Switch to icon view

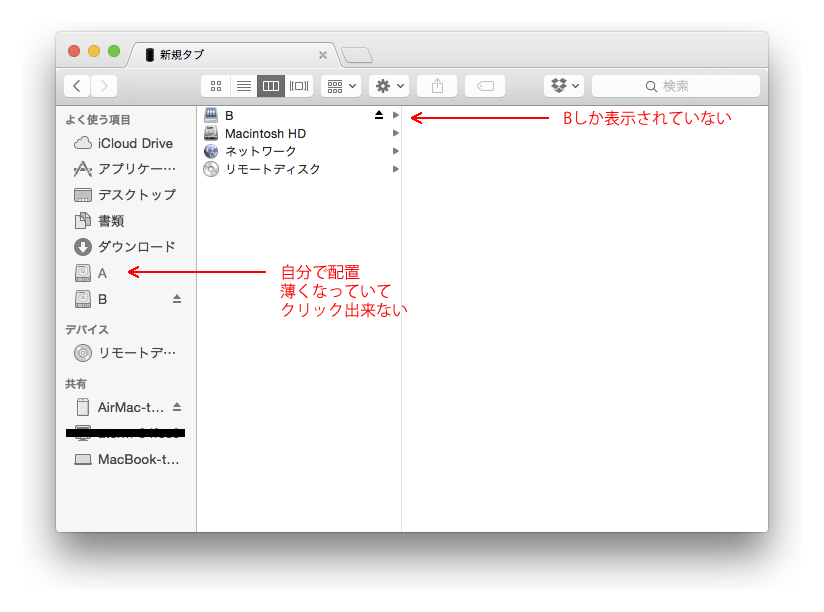tap(215, 86)
